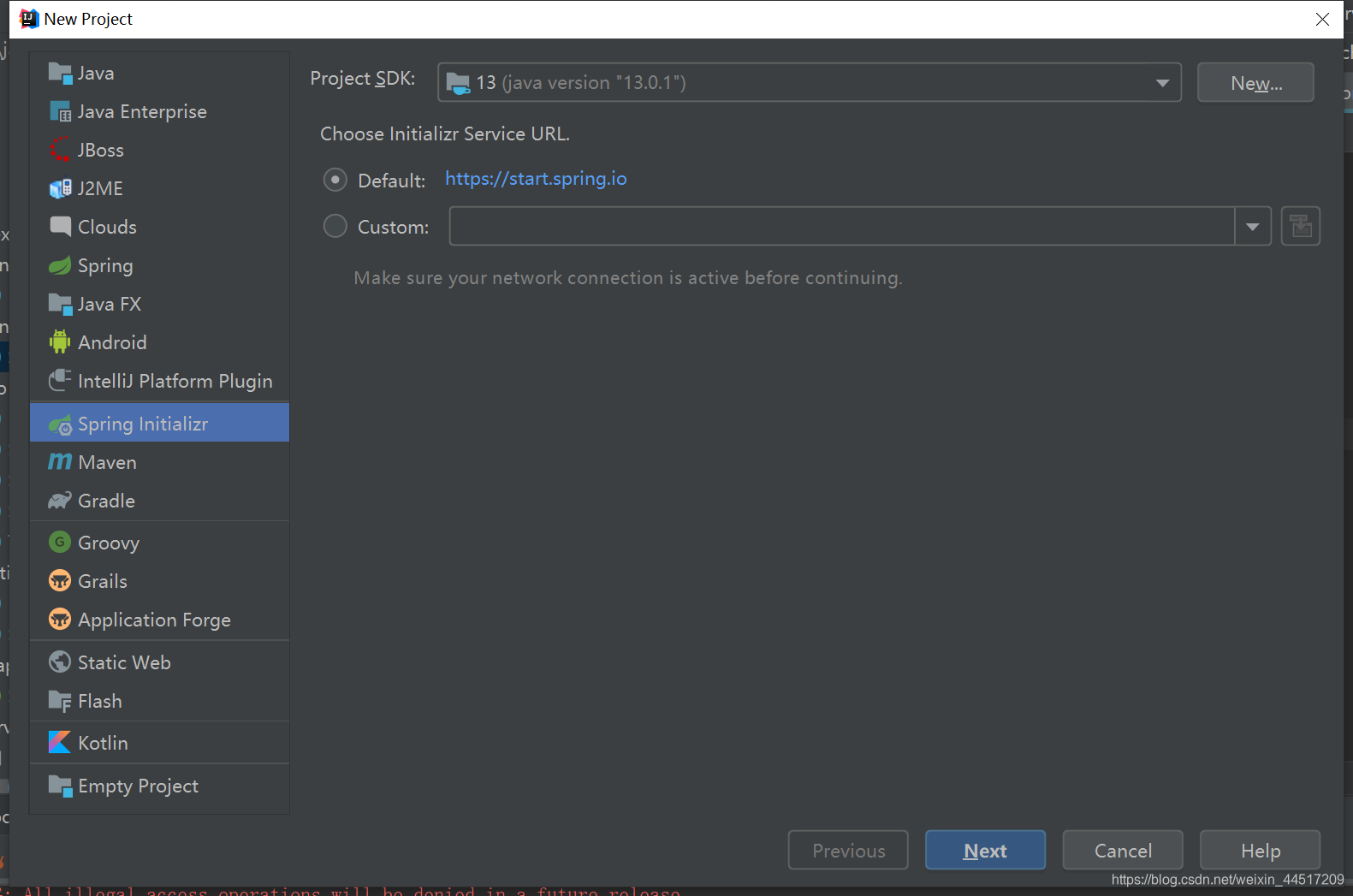This screenshot has height=896, width=1353.
Task: Click the Spring Initializr icon
Action: (60, 424)
